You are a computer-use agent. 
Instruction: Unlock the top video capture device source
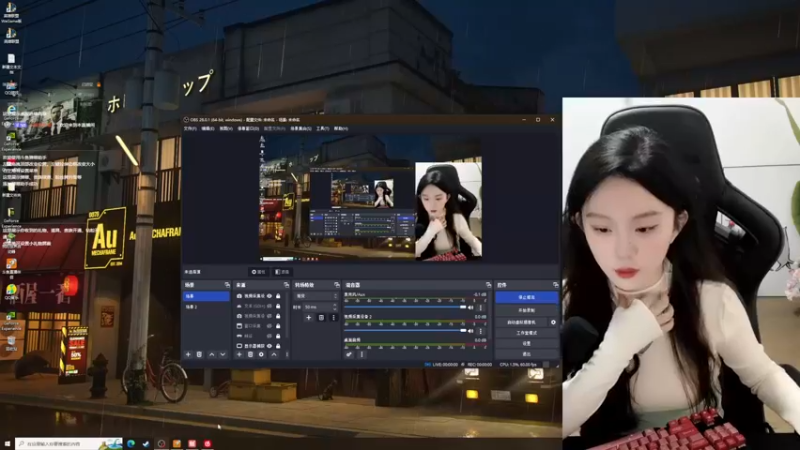coord(278,296)
